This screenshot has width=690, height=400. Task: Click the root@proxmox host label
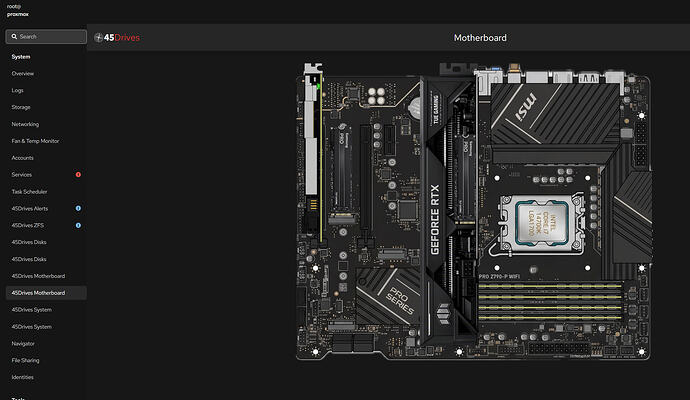point(18,11)
